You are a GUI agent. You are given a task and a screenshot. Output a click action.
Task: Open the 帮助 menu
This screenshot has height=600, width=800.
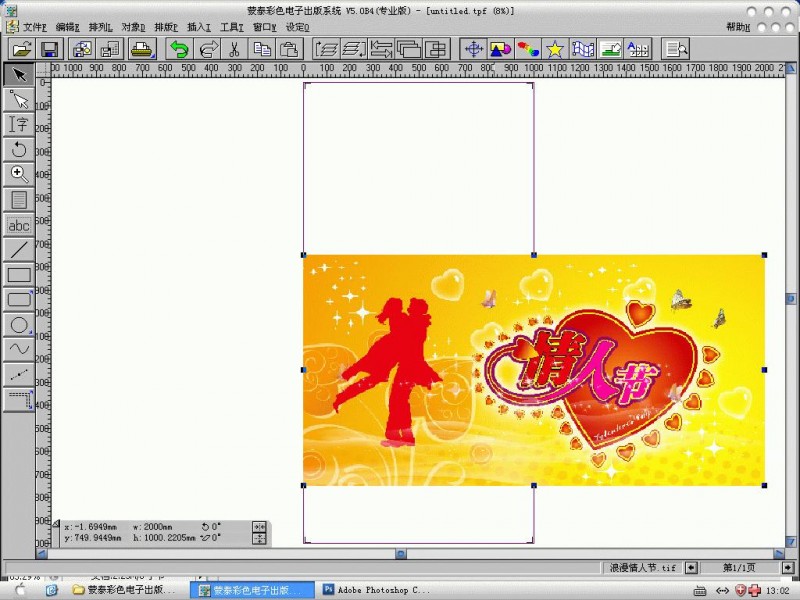click(x=736, y=27)
